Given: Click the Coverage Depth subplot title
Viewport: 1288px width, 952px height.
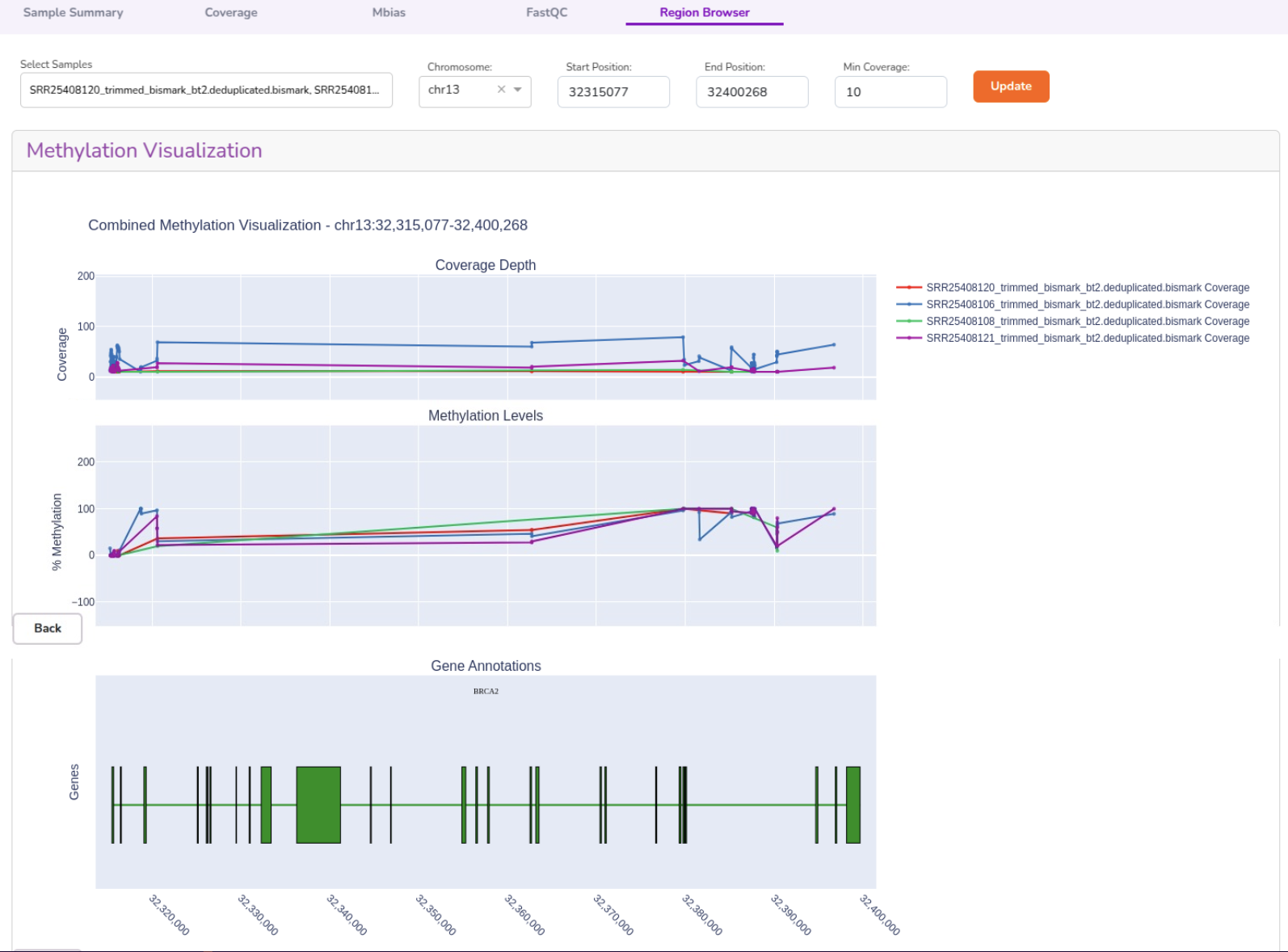Looking at the screenshot, I should 486,265.
